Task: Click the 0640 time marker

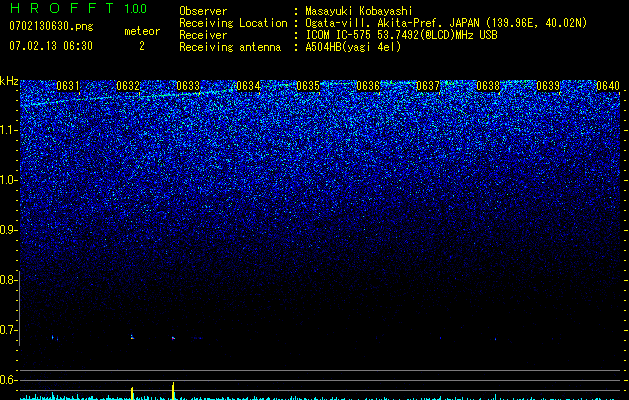Action: click(608, 86)
